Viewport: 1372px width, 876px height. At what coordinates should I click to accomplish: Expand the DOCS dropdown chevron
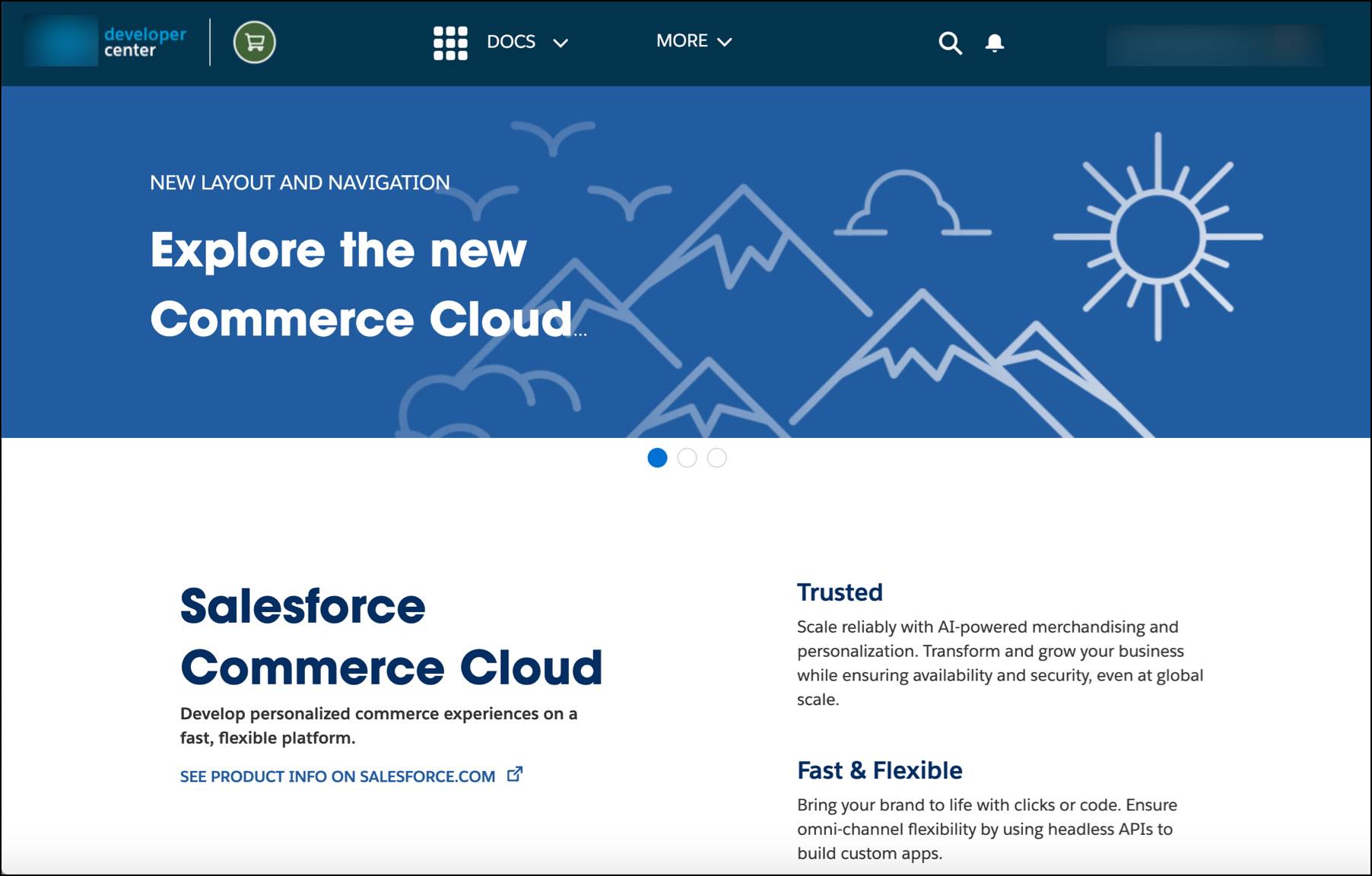pos(561,43)
